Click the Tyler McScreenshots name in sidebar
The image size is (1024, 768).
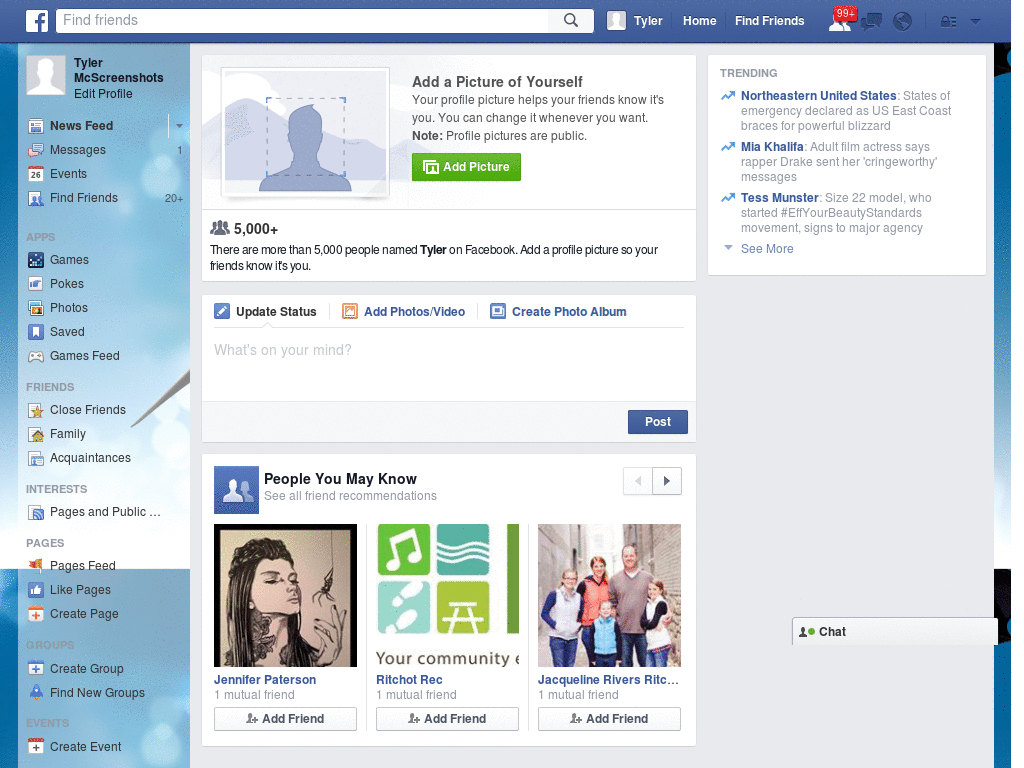pos(118,70)
